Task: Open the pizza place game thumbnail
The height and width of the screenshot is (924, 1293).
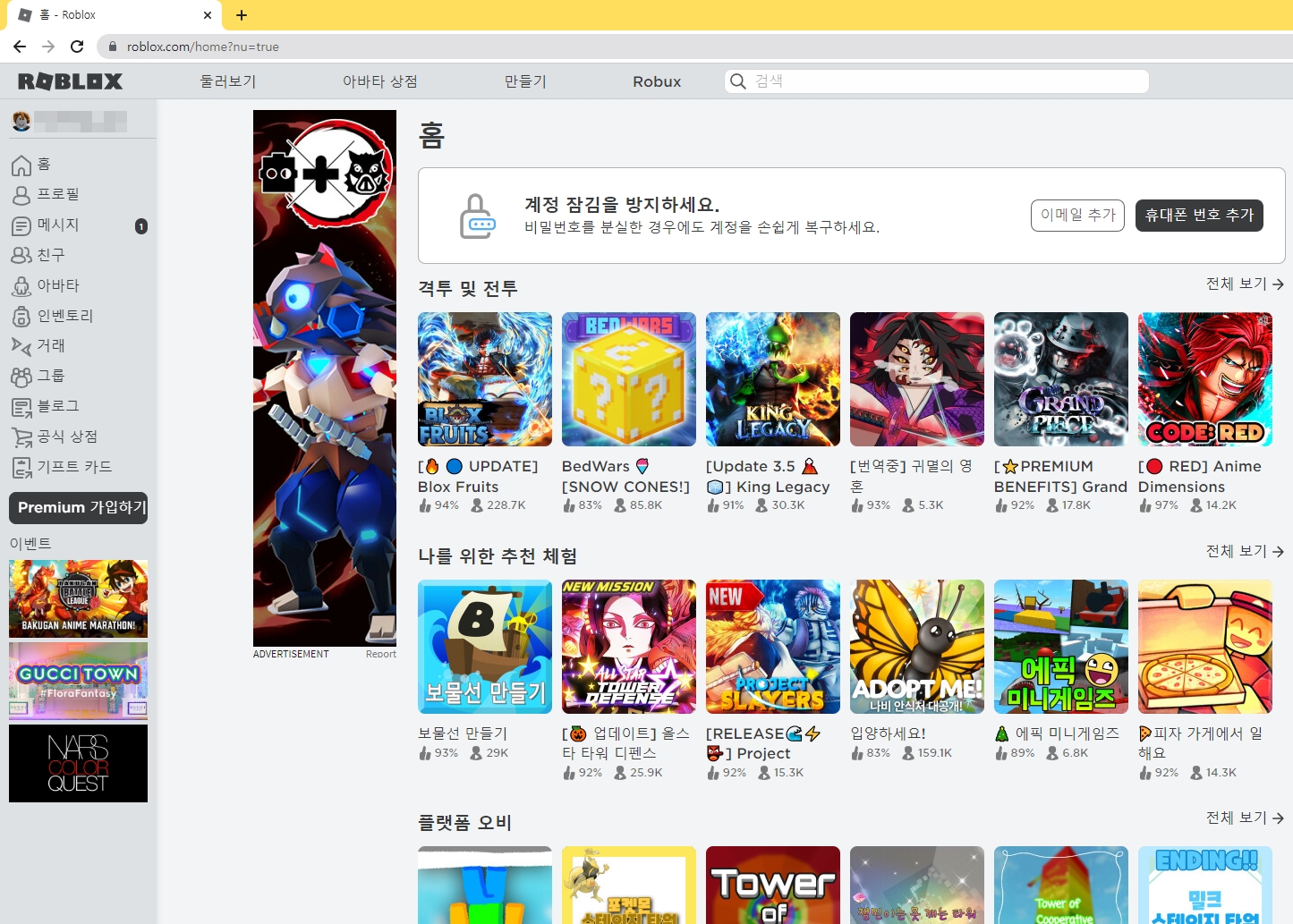Action: point(1205,647)
